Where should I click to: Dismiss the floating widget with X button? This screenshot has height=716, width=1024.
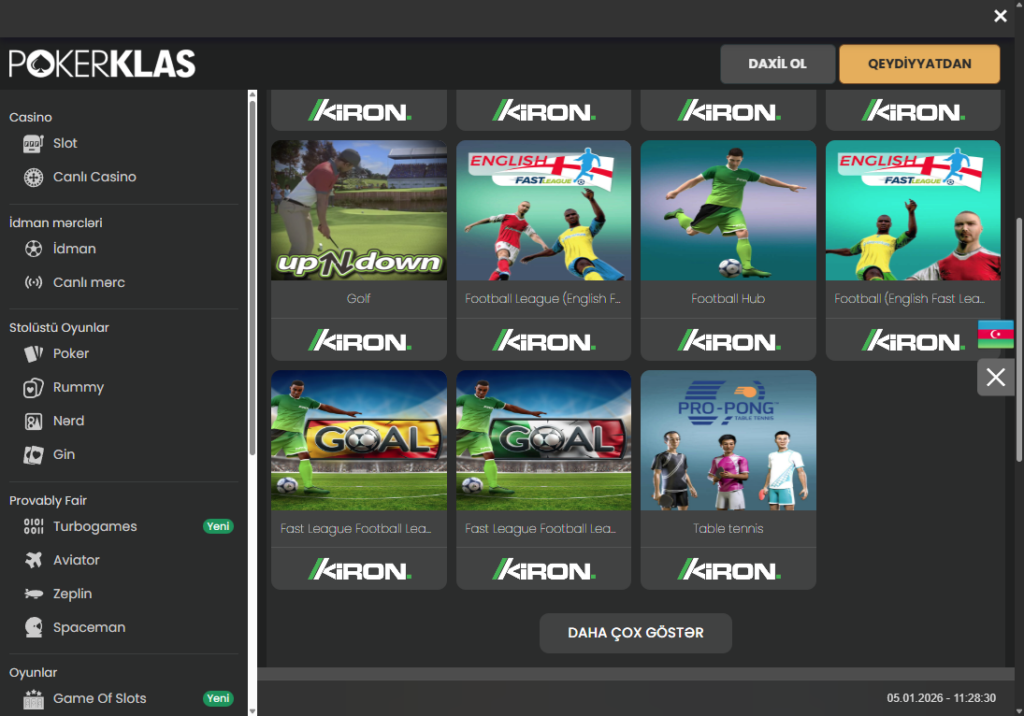coord(995,377)
